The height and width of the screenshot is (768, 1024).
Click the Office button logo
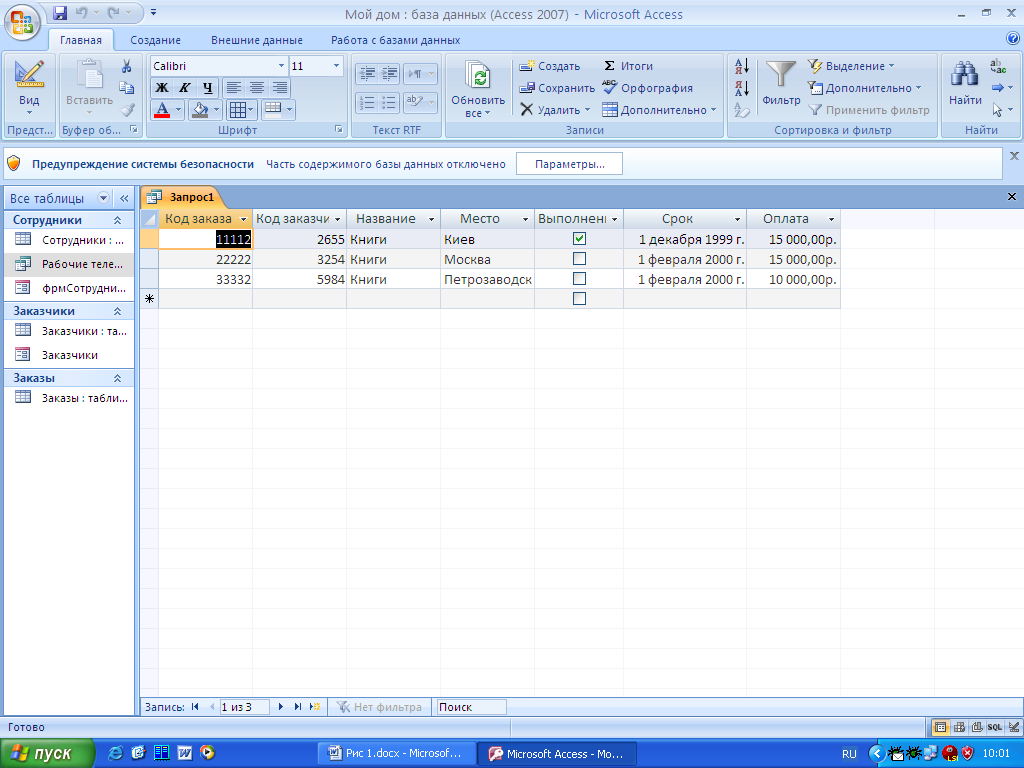[x=22, y=22]
